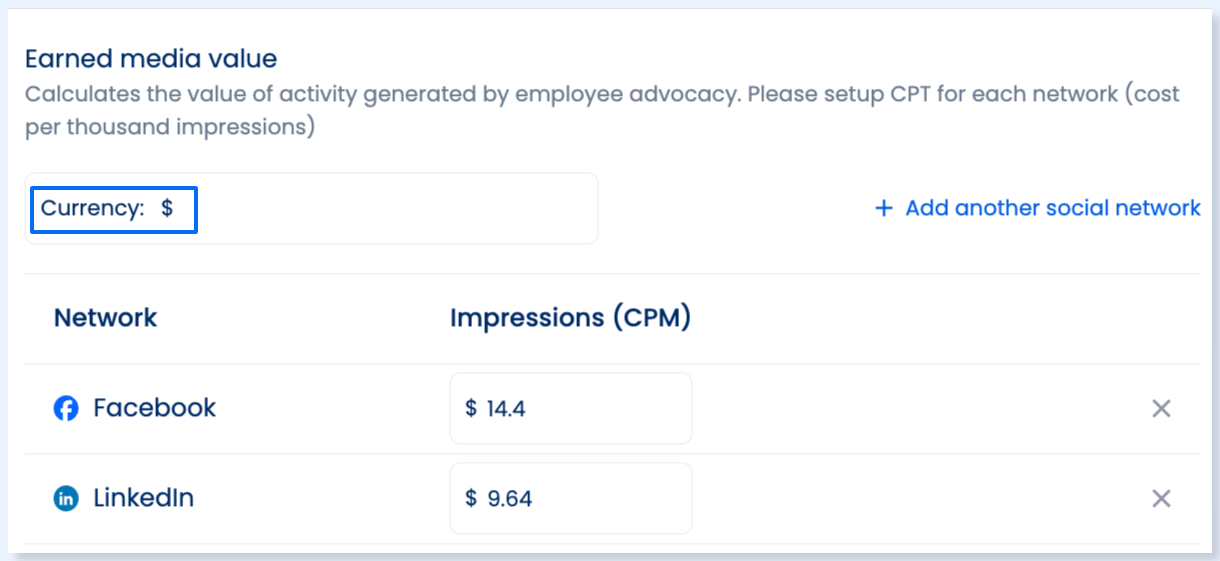The width and height of the screenshot is (1220, 561).
Task: Remove the LinkedIn network row
Action: [1161, 498]
